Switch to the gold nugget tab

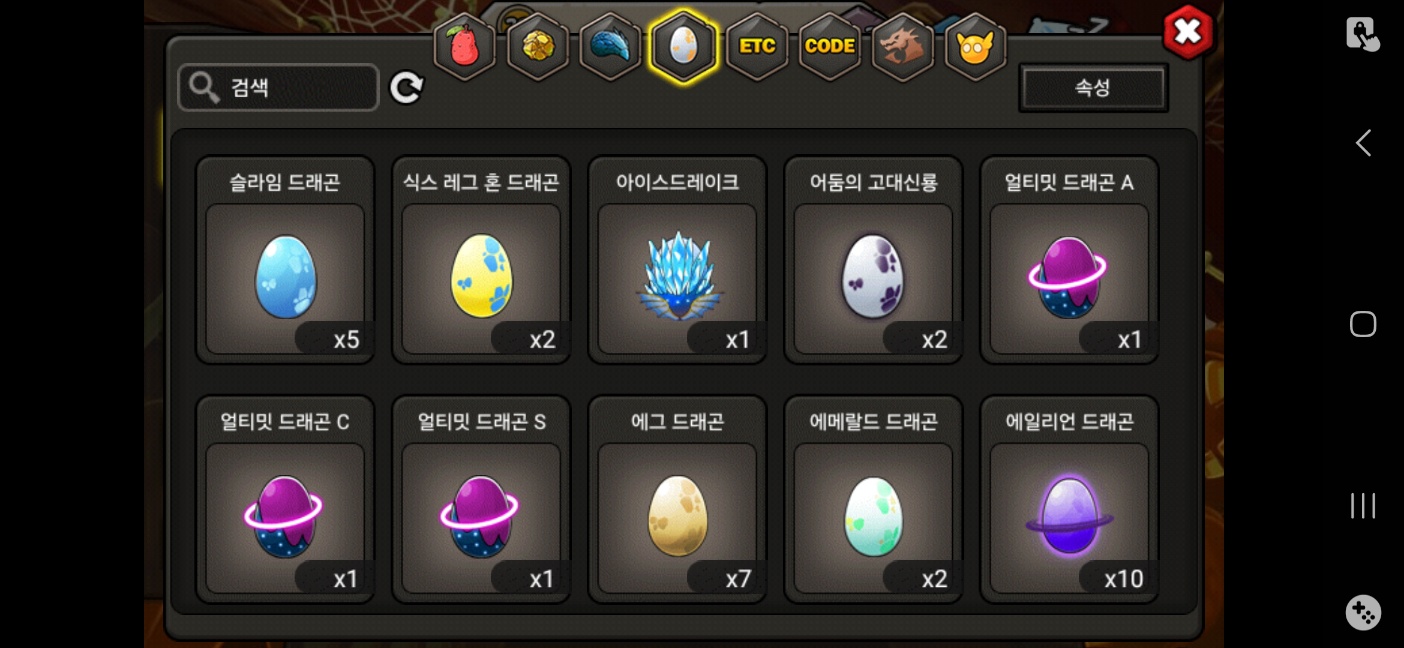click(x=538, y=46)
